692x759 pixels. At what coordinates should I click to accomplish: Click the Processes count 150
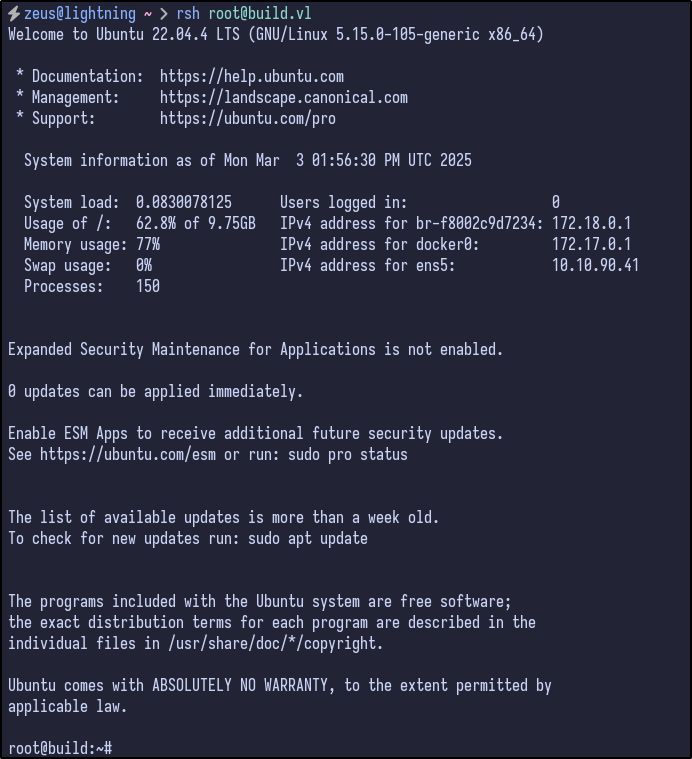tap(148, 286)
